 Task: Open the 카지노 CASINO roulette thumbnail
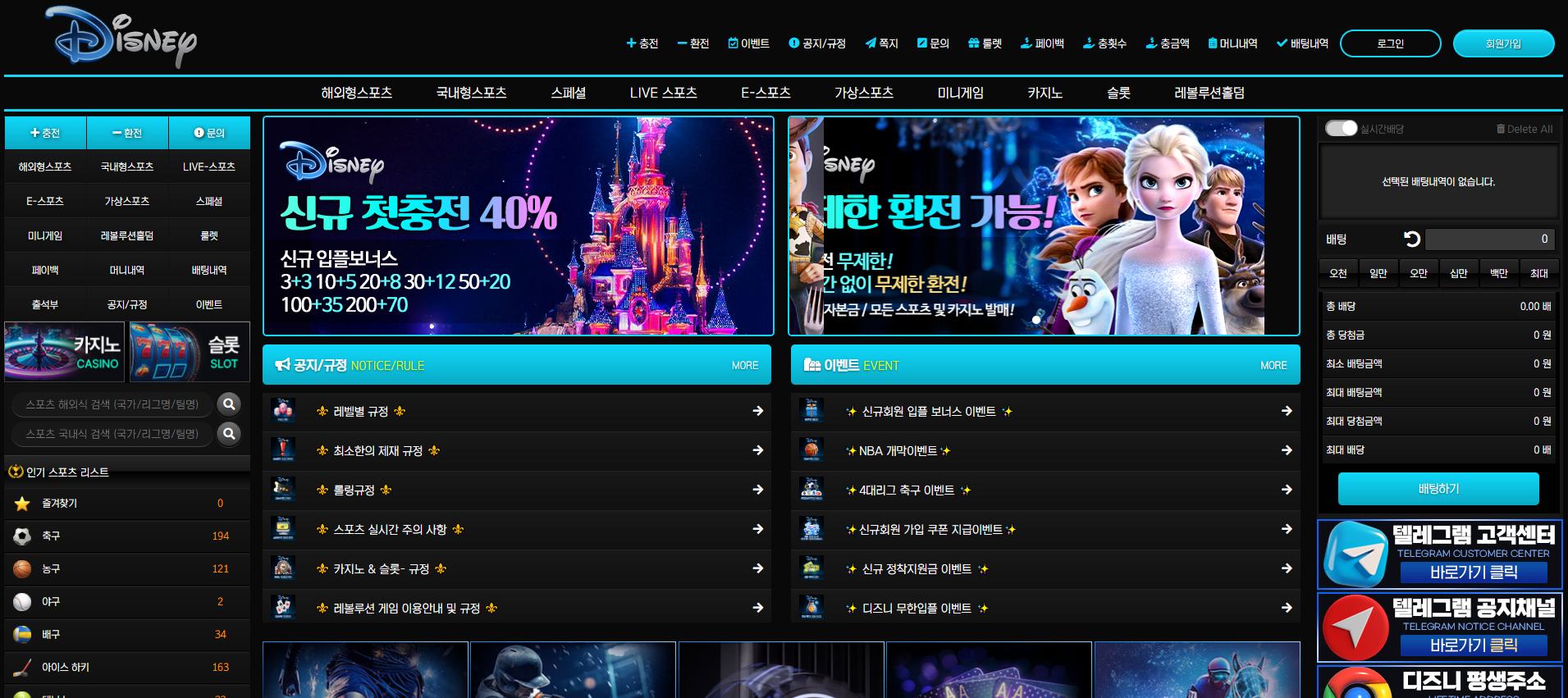click(x=65, y=352)
